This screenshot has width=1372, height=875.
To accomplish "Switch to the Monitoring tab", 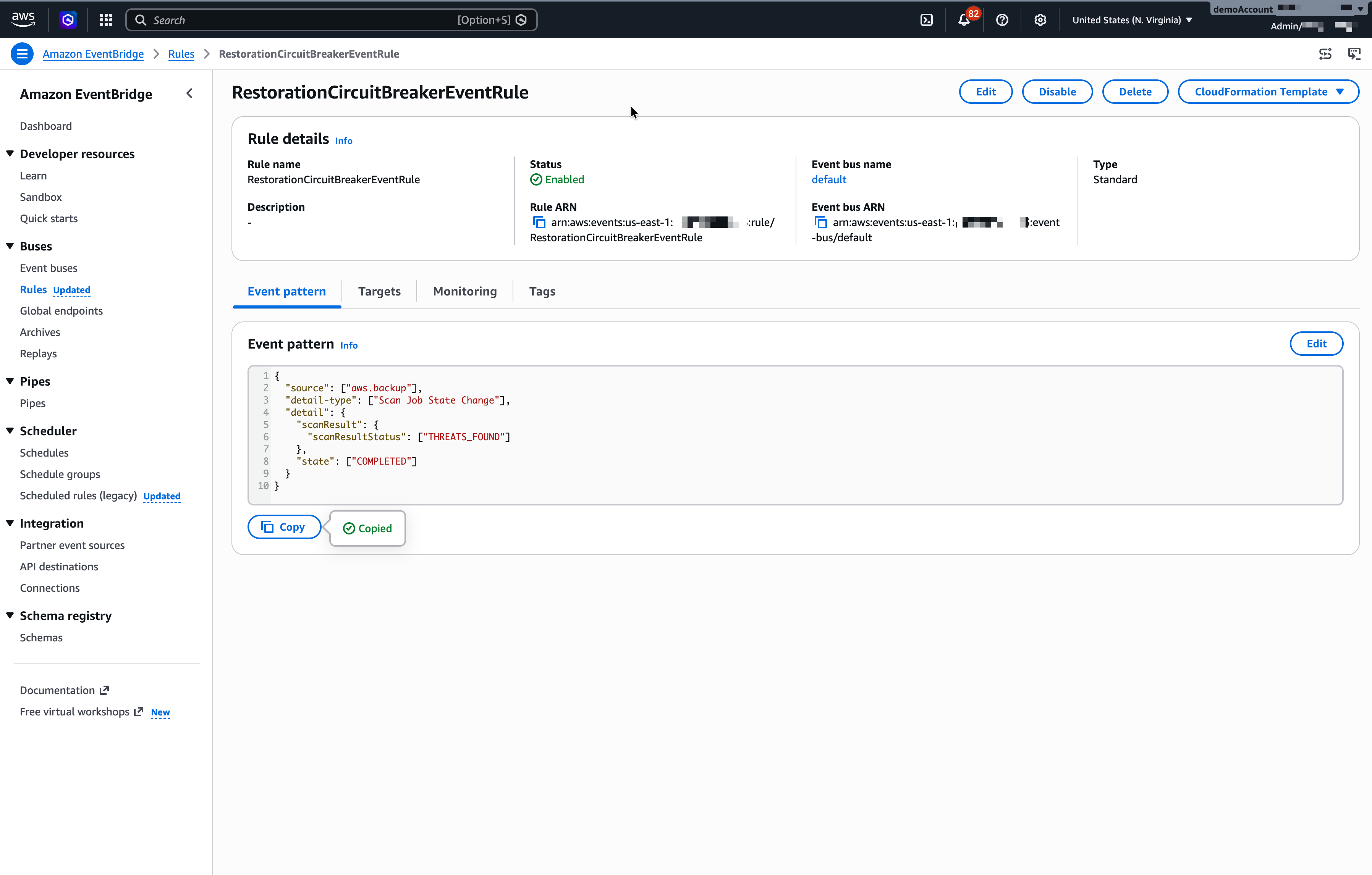I will click(465, 292).
